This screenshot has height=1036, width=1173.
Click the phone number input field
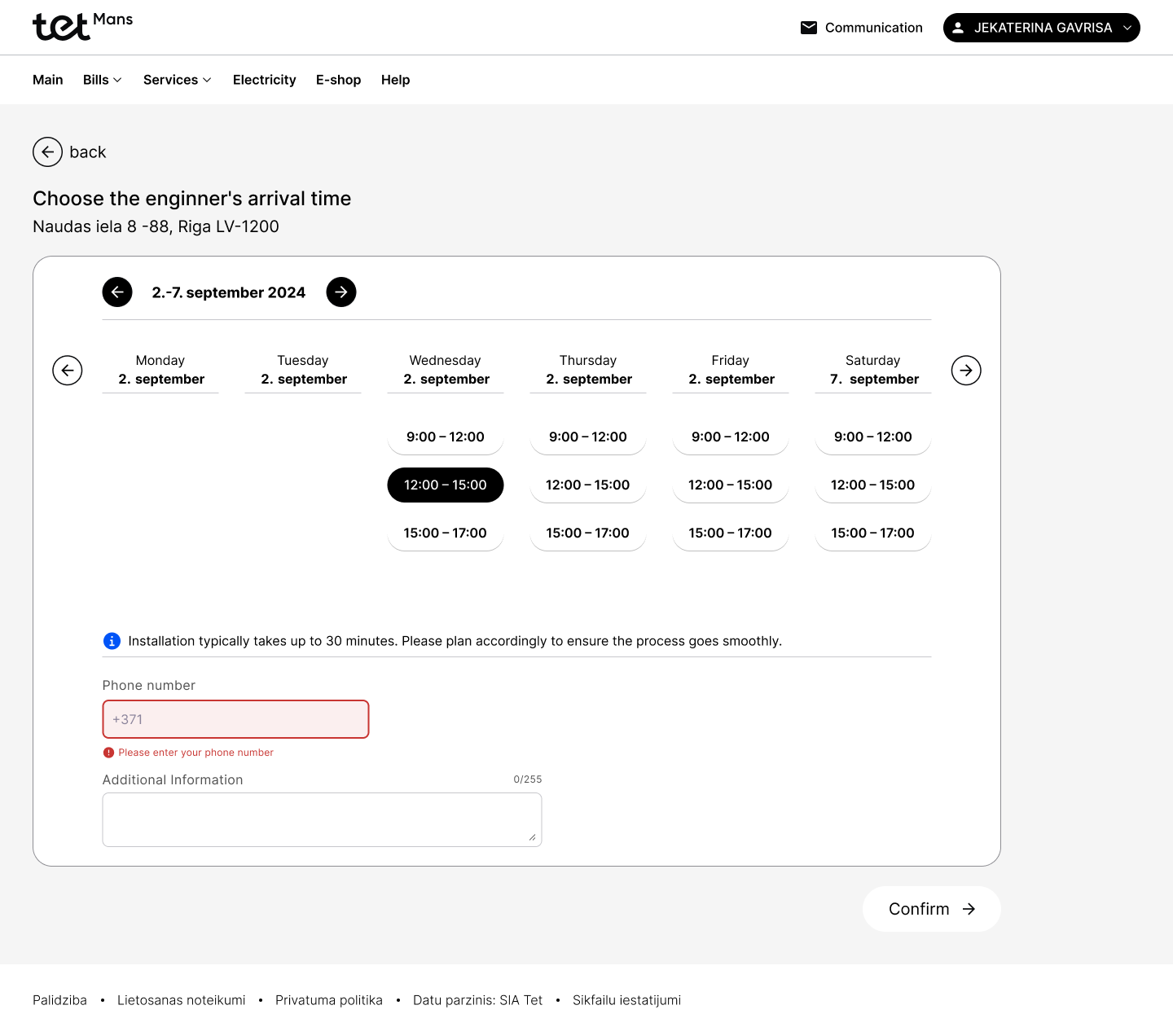235,719
